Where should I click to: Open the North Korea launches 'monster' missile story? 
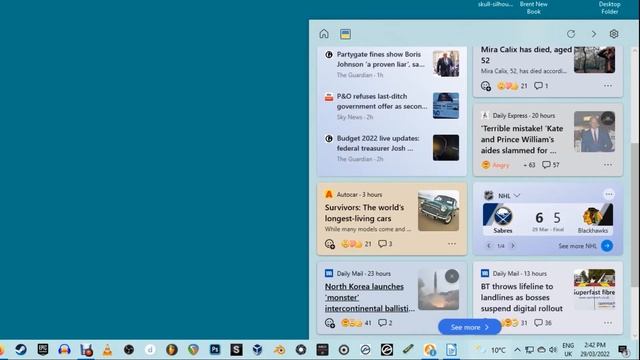369,298
